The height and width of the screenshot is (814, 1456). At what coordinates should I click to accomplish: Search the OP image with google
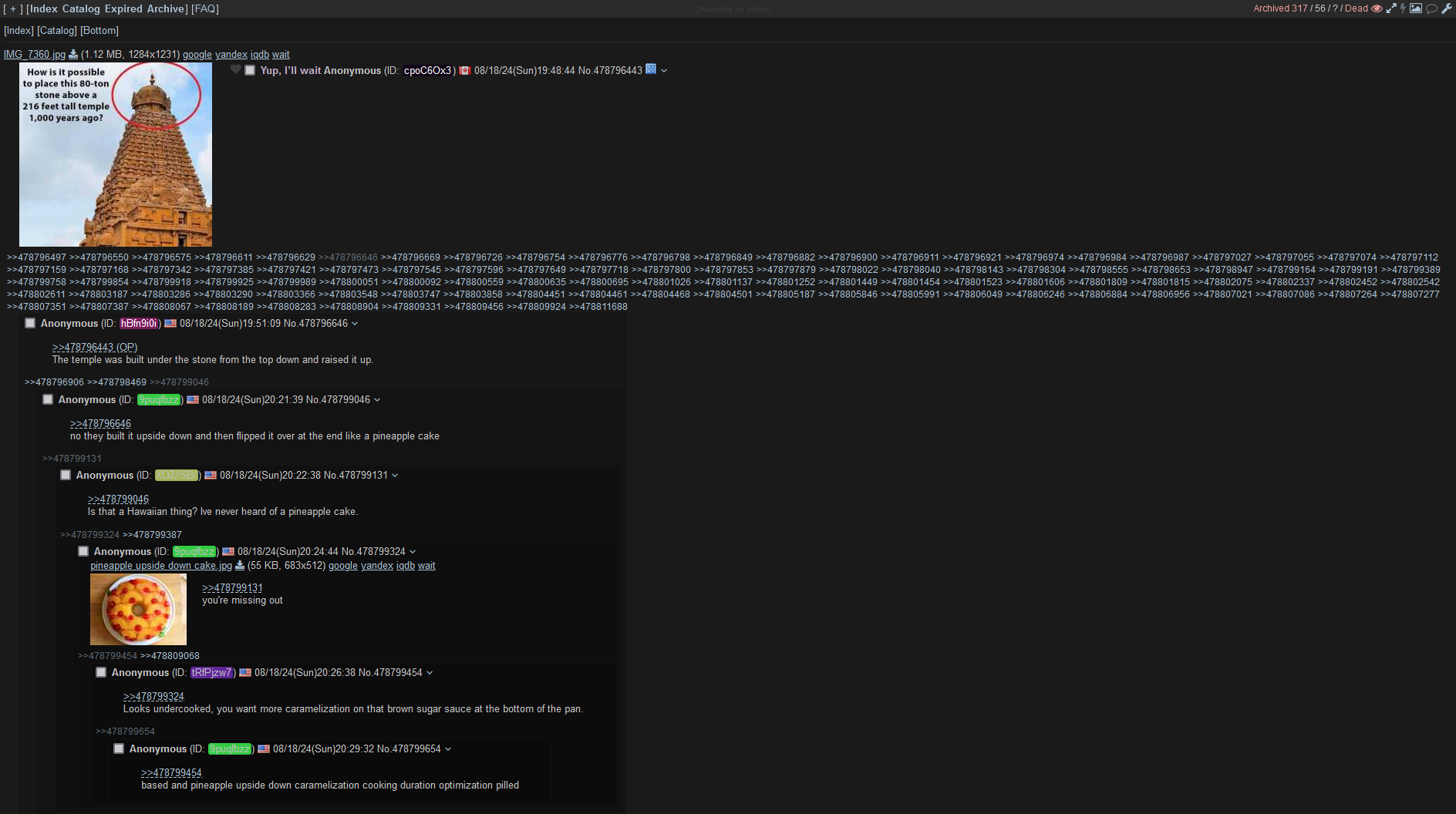click(197, 54)
